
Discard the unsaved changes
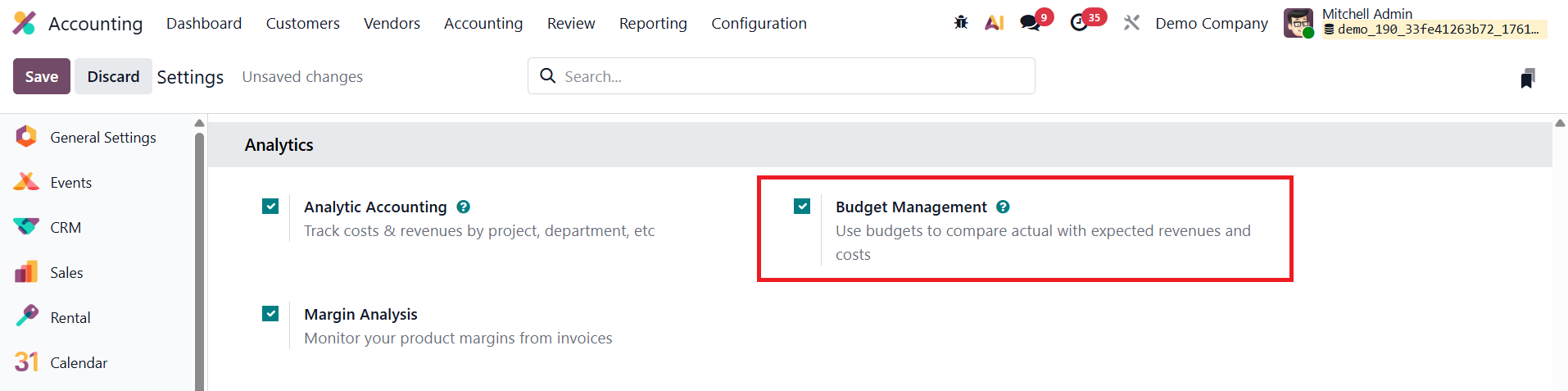point(113,76)
